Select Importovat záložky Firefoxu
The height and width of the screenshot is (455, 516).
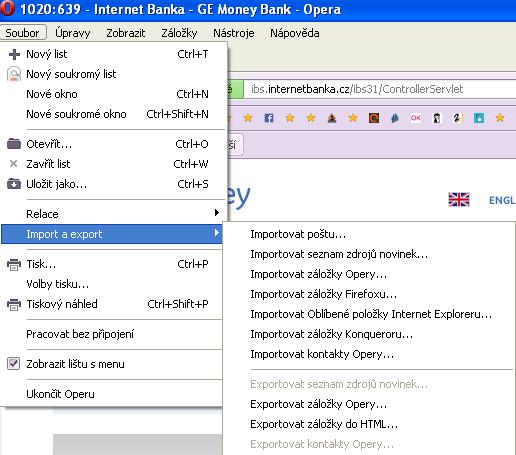pyautogui.click(x=369, y=294)
